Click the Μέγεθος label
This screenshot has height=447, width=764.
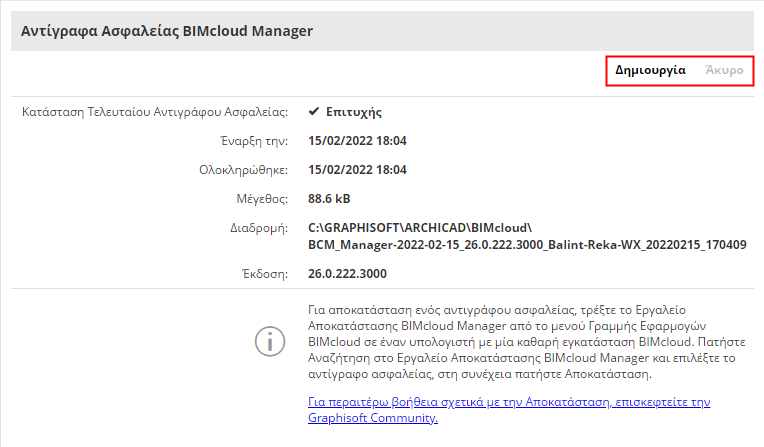tap(262, 199)
